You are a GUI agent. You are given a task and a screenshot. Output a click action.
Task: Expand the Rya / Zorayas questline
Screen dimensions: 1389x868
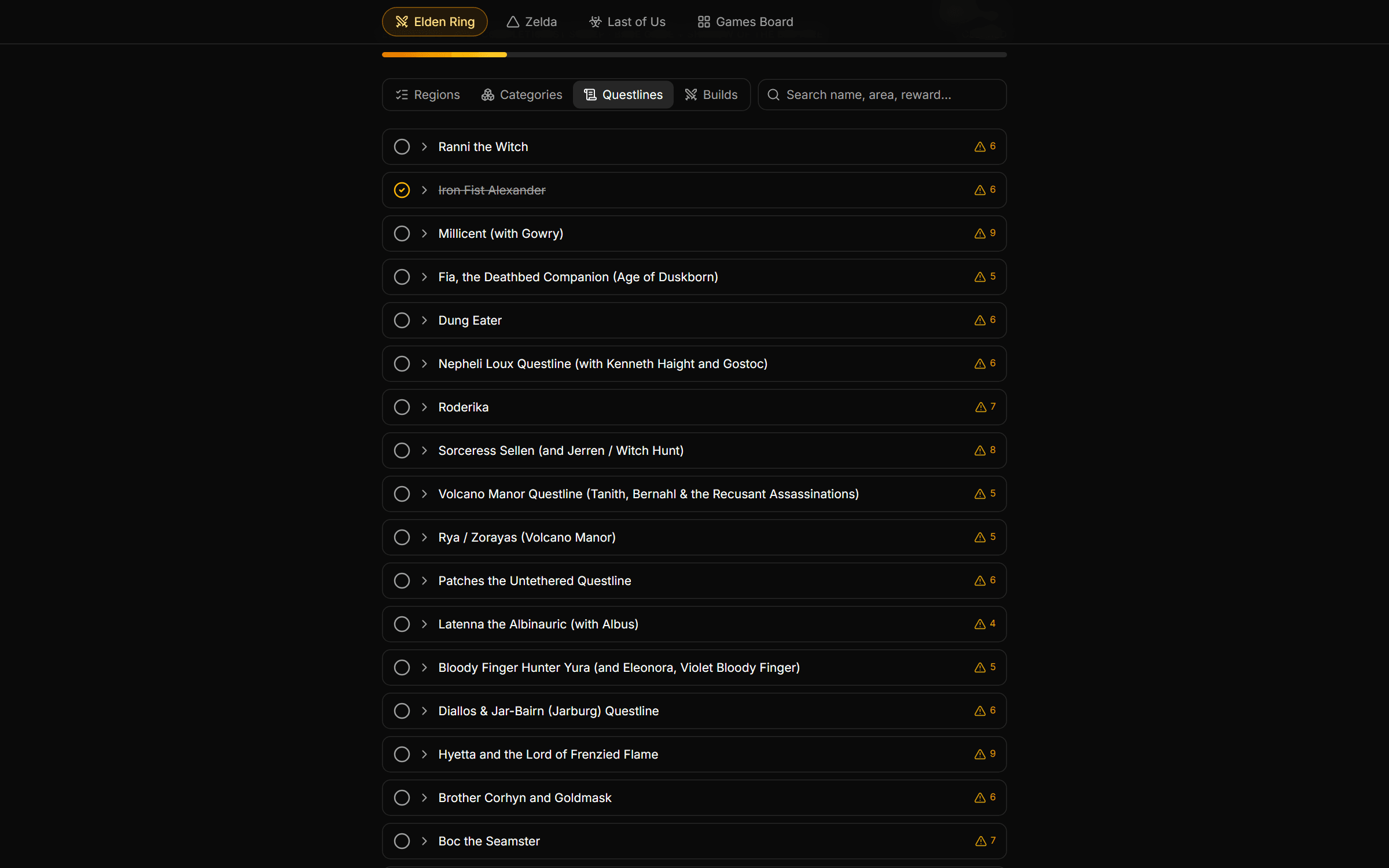coord(424,538)
